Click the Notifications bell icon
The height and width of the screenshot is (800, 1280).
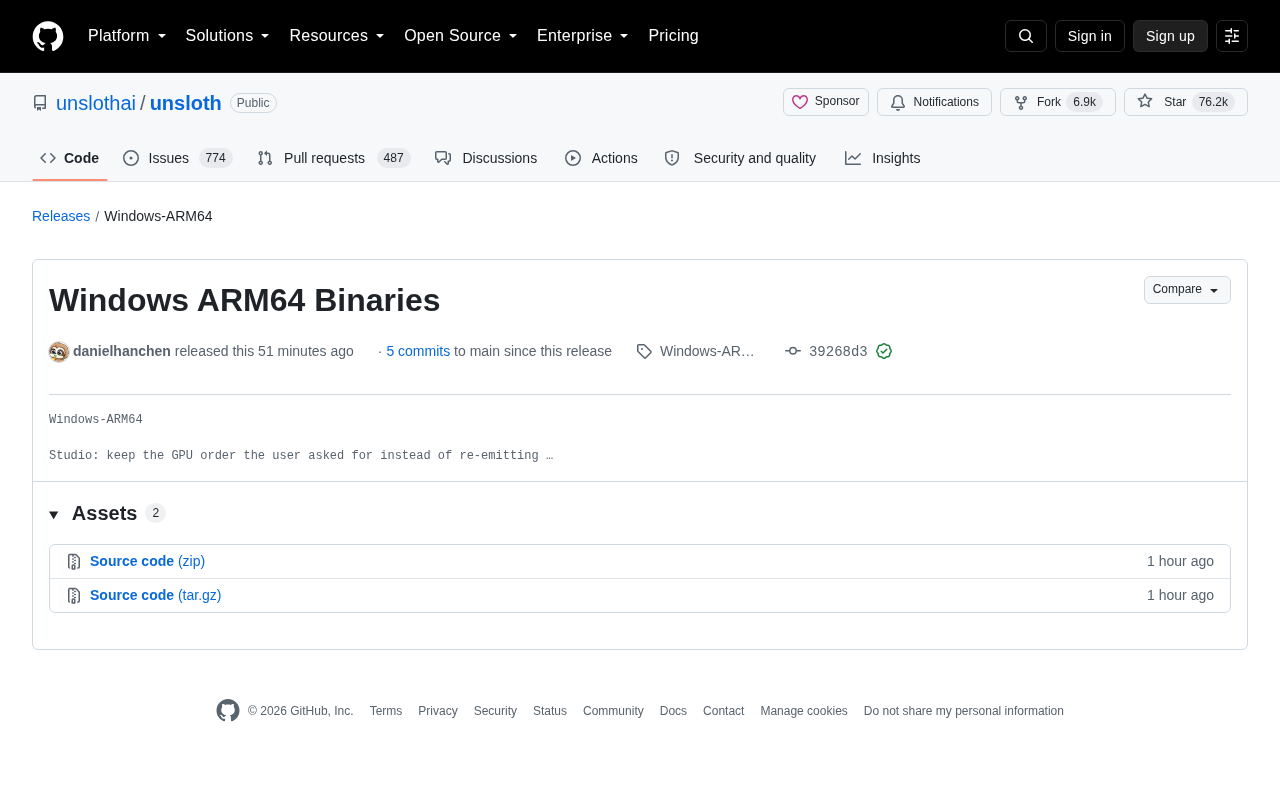898,102
